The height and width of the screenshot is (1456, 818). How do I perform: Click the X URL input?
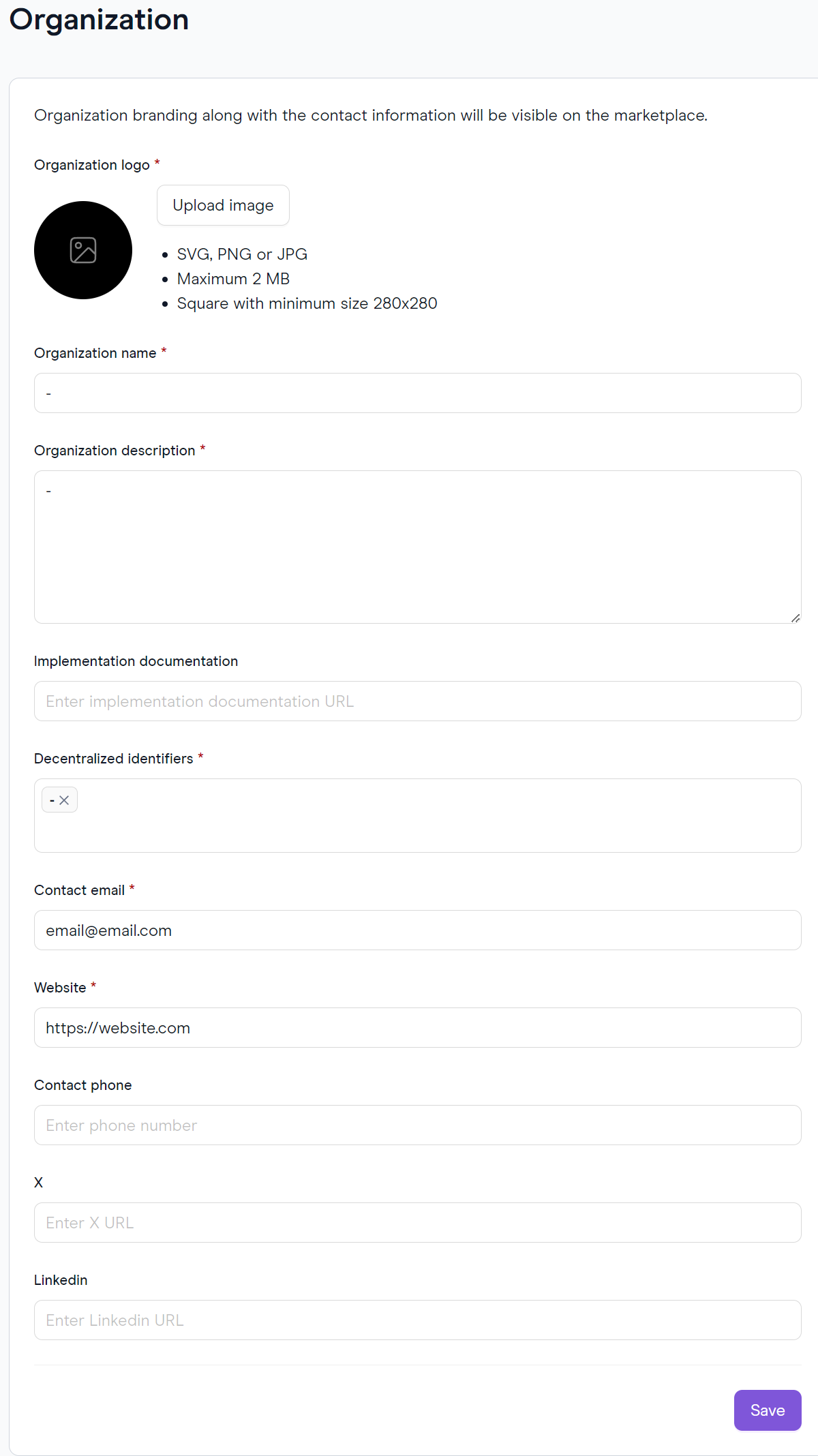click(418, 1222)
